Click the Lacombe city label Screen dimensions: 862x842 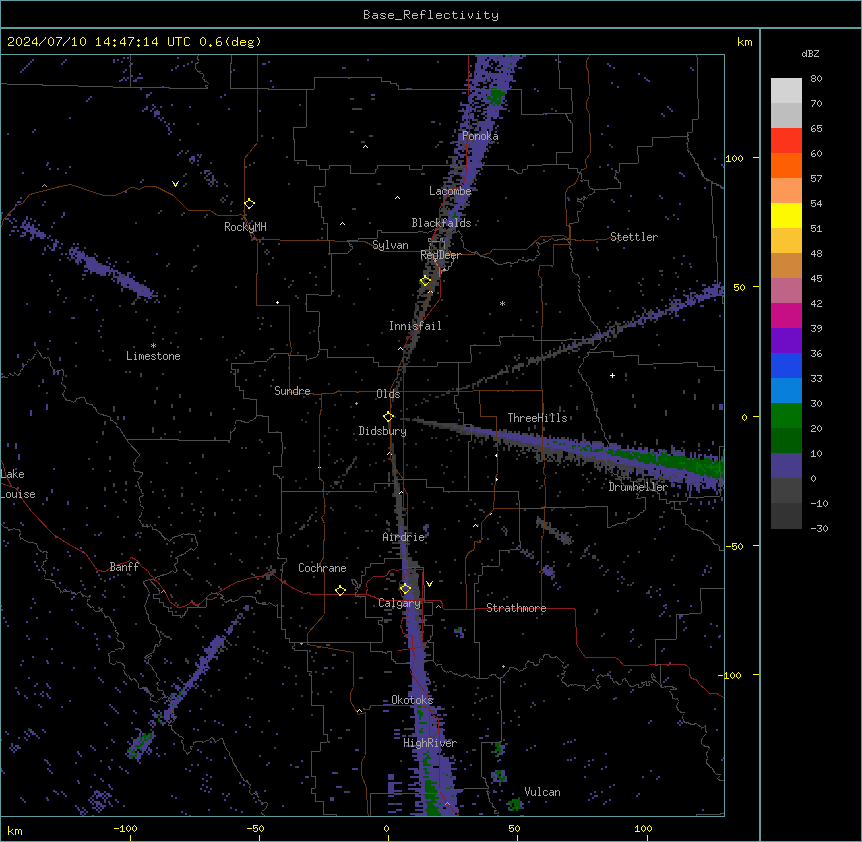pyautogui.click(x=450, y=191)
